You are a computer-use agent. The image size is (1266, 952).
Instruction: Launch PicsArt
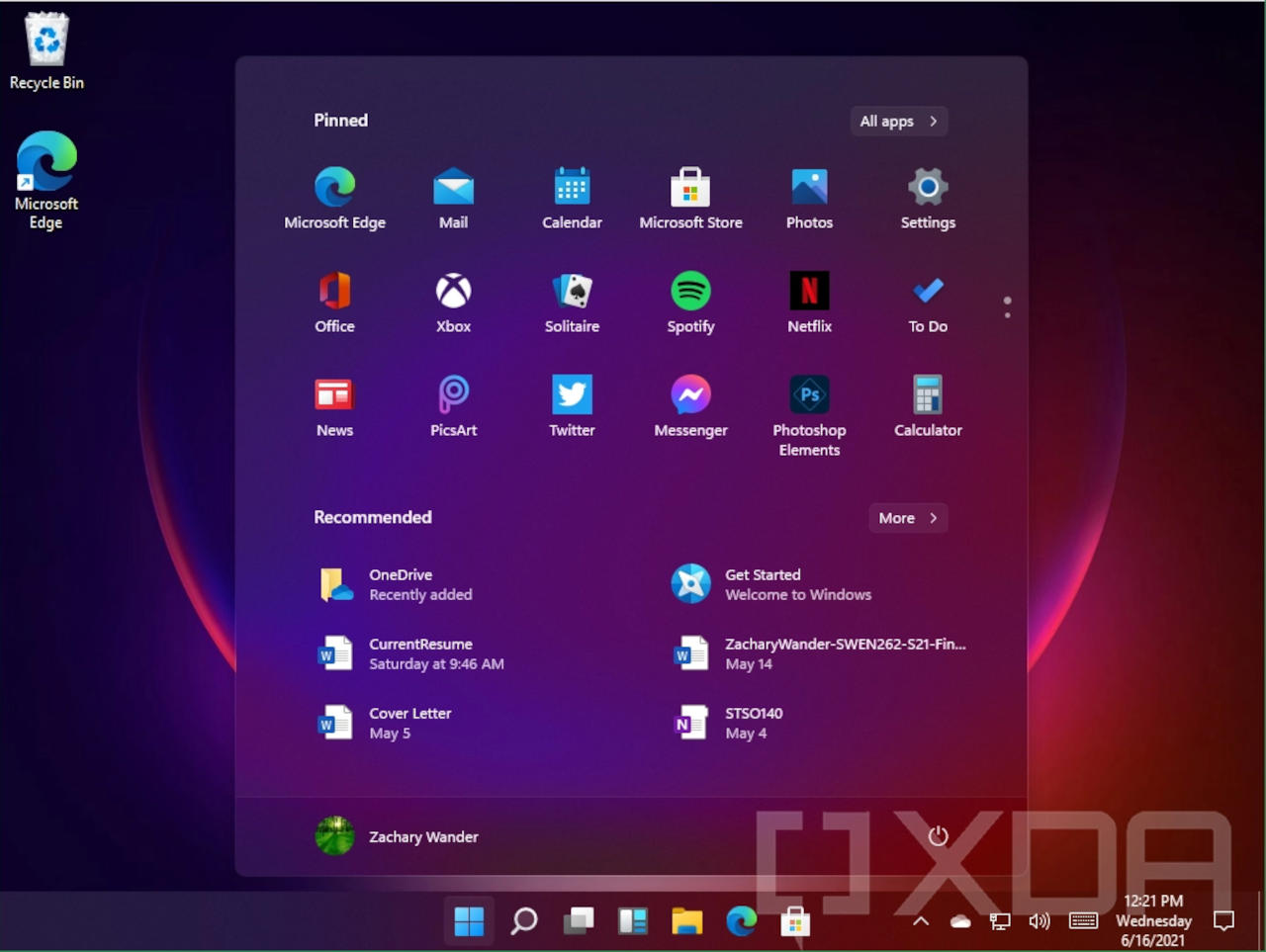[x=454, y=406]
